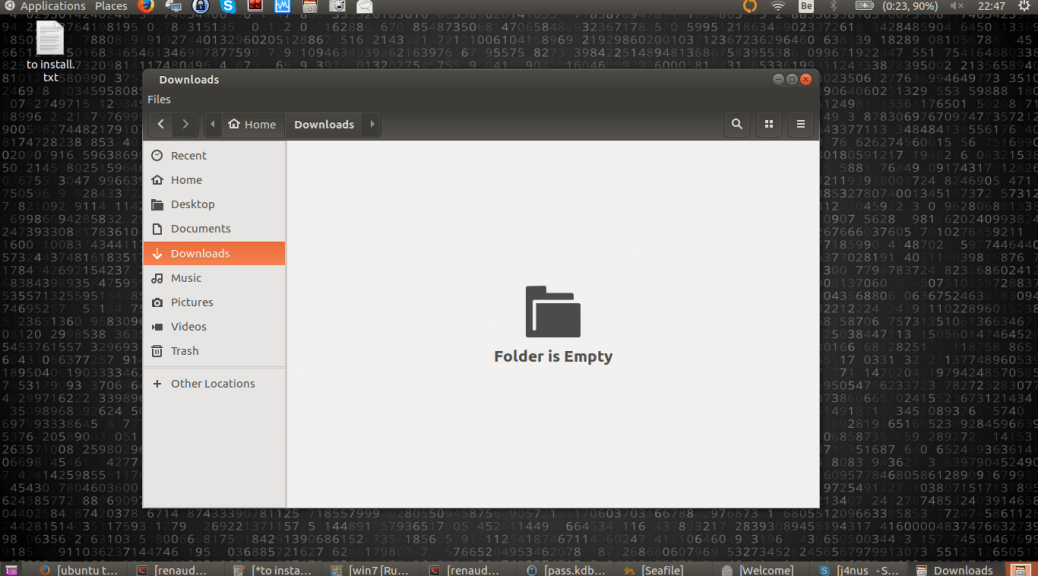
Task: Open the screenshot camera launcher in panel
Action: [x=337, y=6]
